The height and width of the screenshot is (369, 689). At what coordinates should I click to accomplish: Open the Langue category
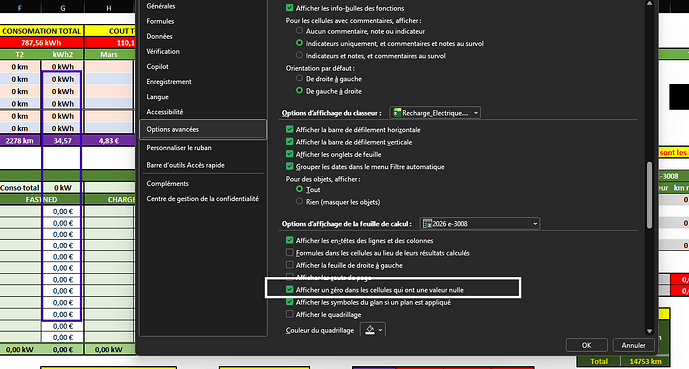click(x=157, y=97)
